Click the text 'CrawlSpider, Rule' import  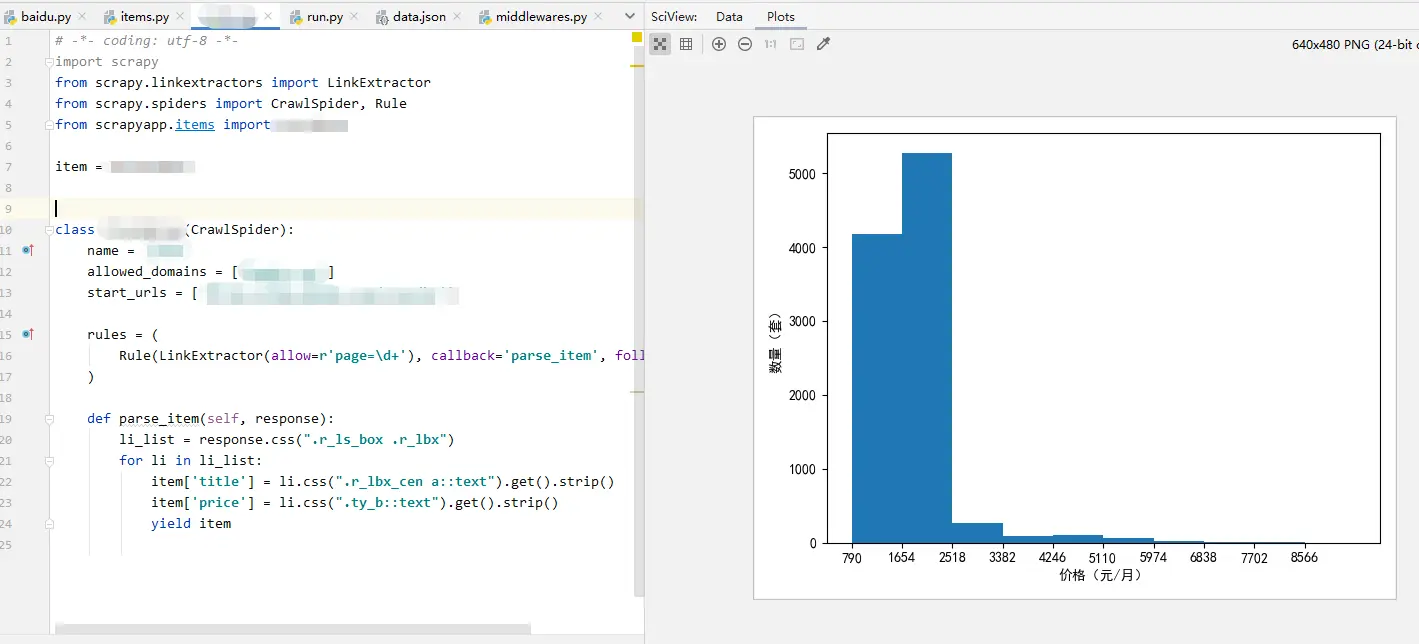pyautogui.click(x=339, y=104)
